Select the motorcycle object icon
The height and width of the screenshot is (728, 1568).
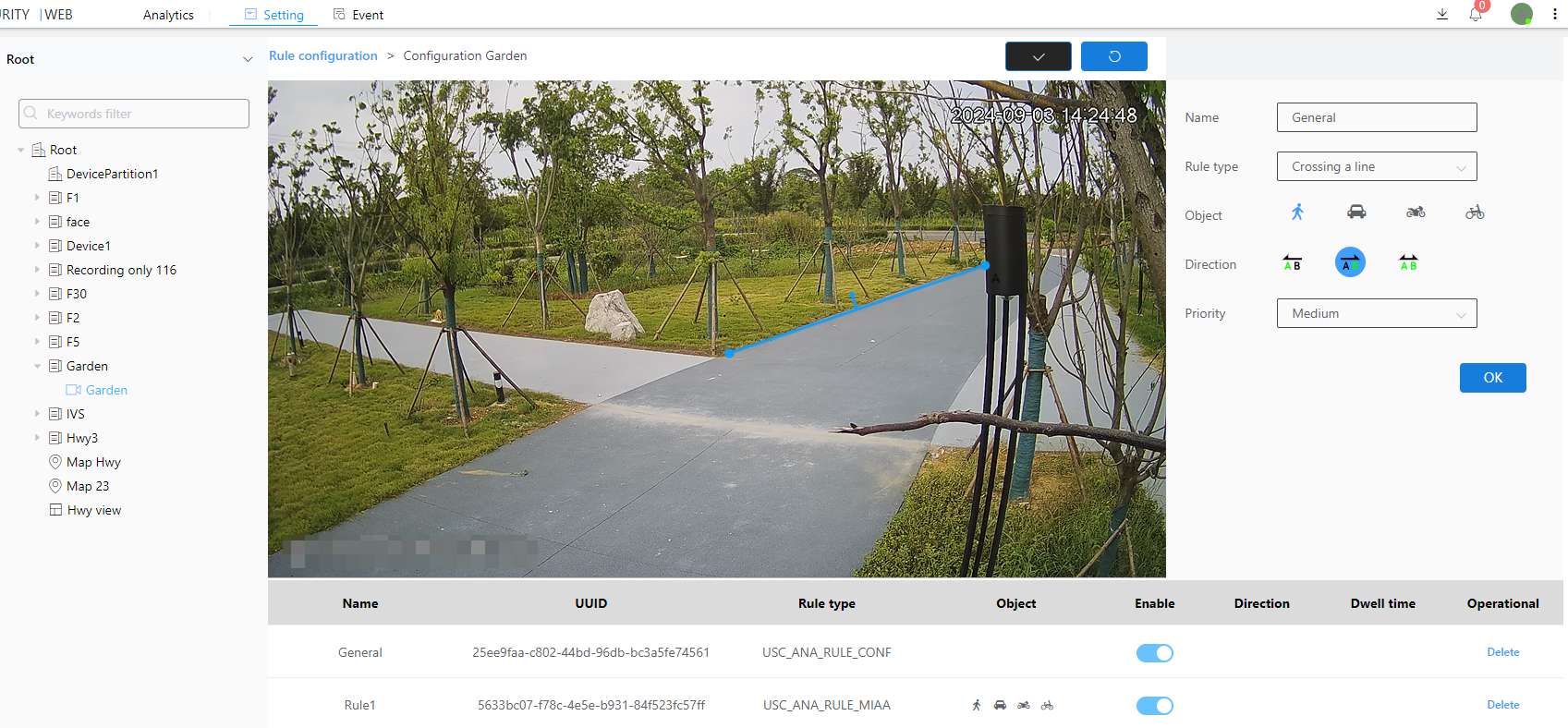pos(1416,212)
